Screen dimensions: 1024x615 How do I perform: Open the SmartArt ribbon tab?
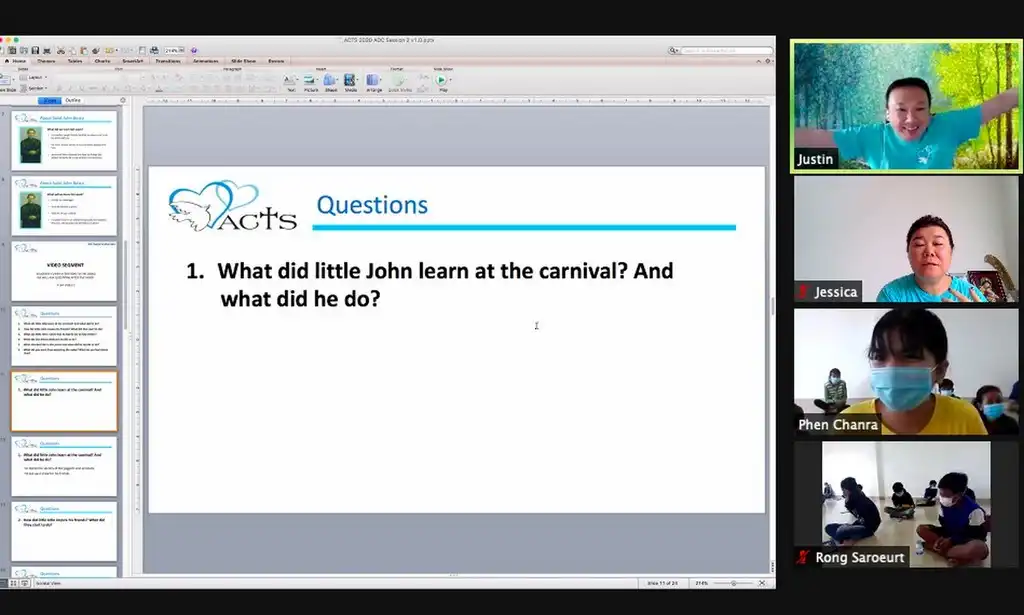[133, 61]
